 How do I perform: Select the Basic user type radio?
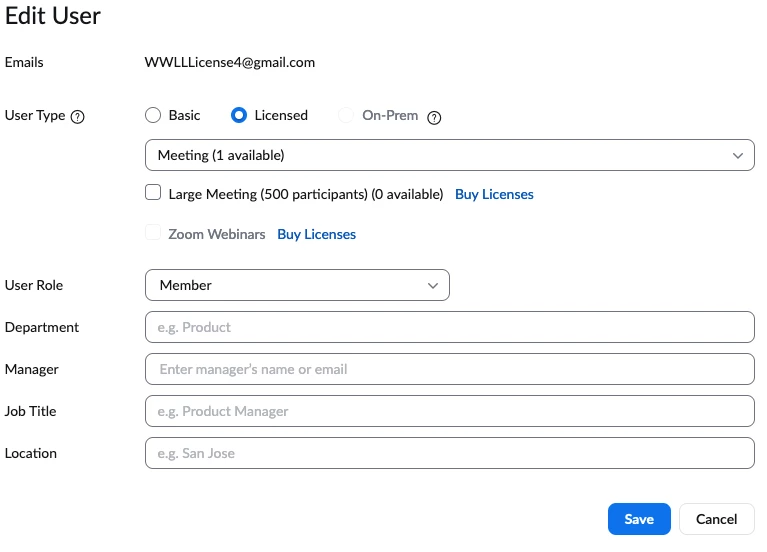click(153, 115)
